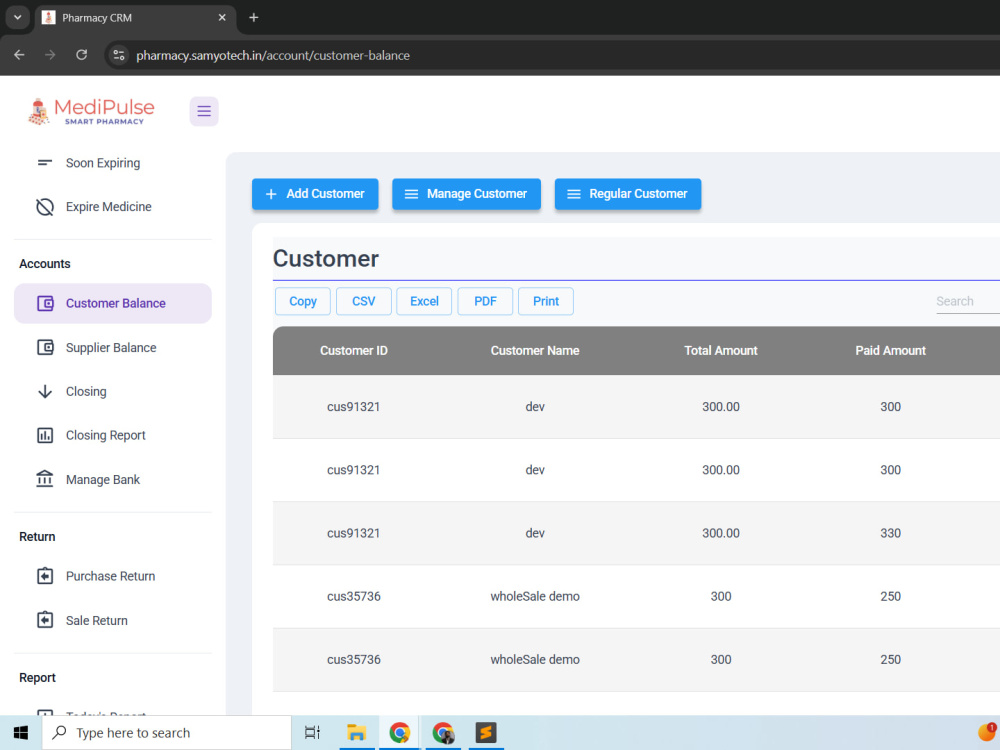Open the tab search dropdown arrow
The width and height of the screenshot is (1000, 750).
[x=17, y=17]
